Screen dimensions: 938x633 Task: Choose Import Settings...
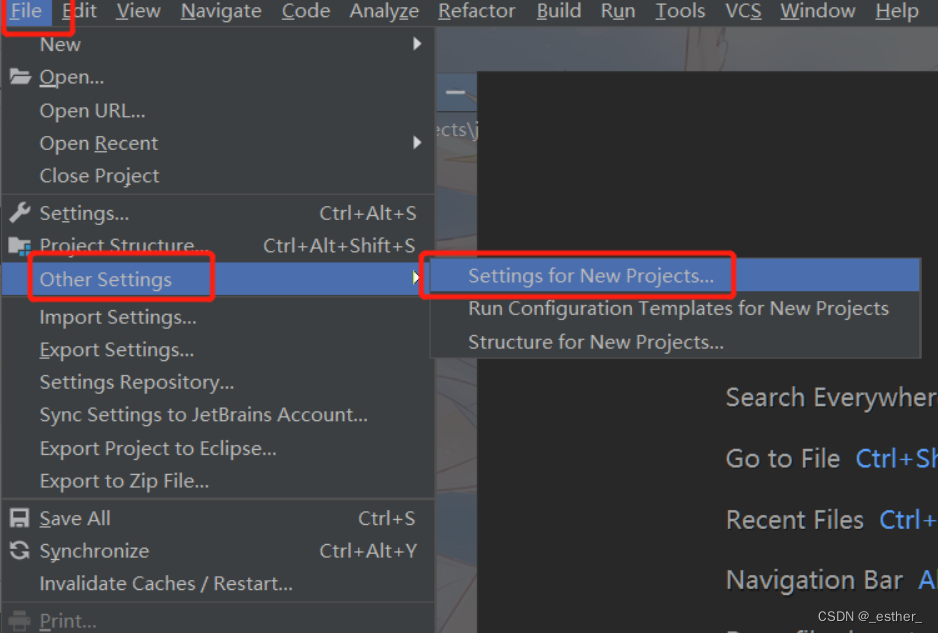click(x=218, y=317)
